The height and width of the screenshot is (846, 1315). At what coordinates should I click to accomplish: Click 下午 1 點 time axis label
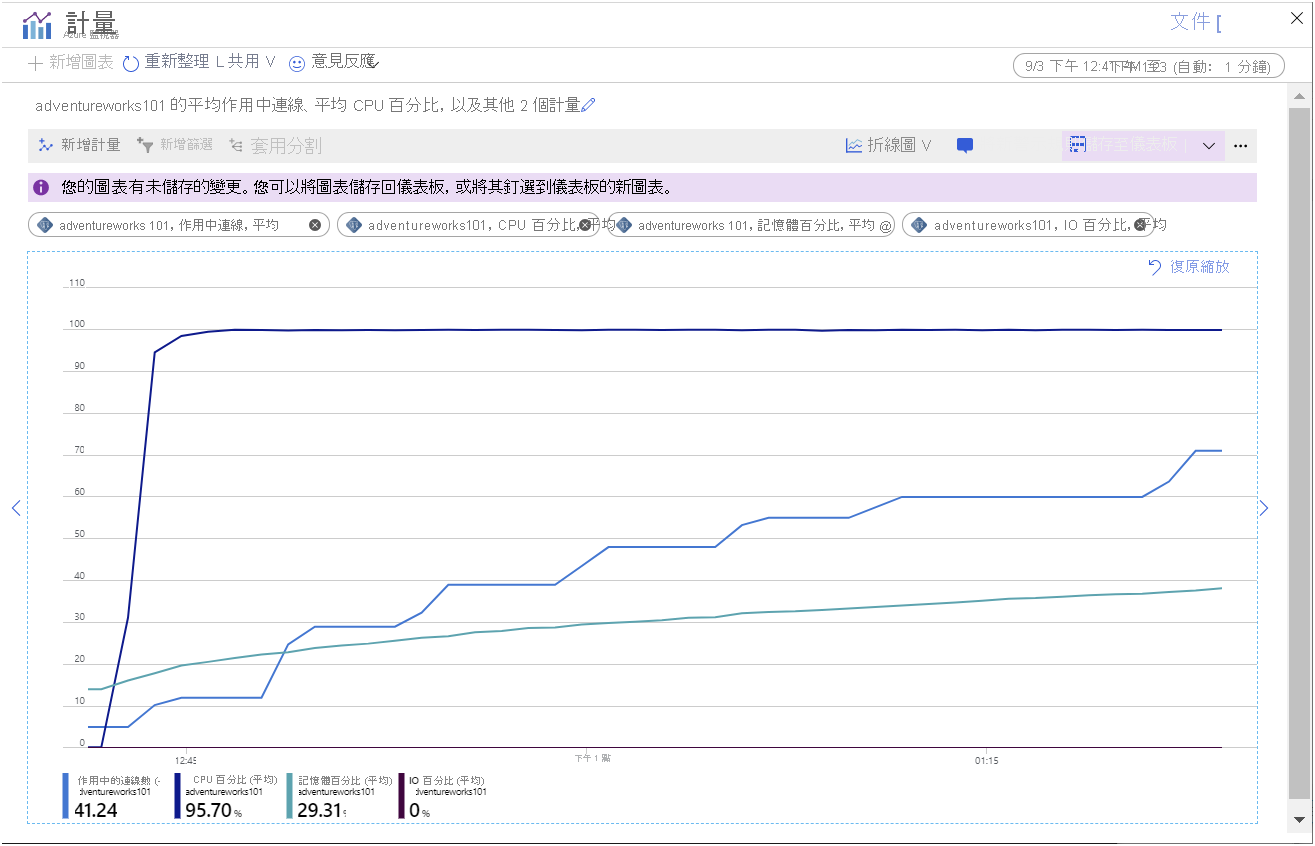[592, 758]
